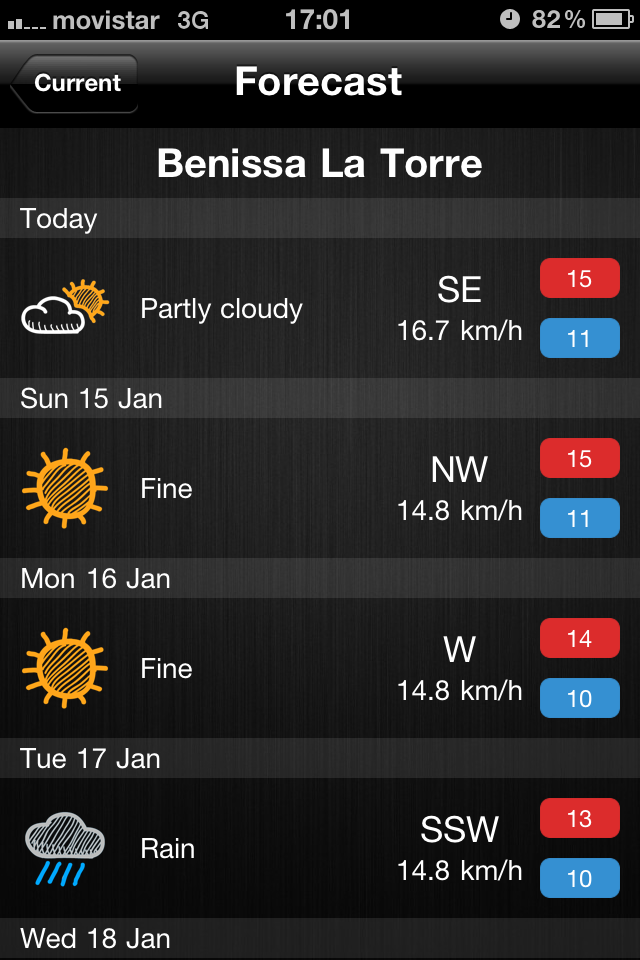
Task: Tap the battery icon in status bar
Action: click(x=610, y=19)
